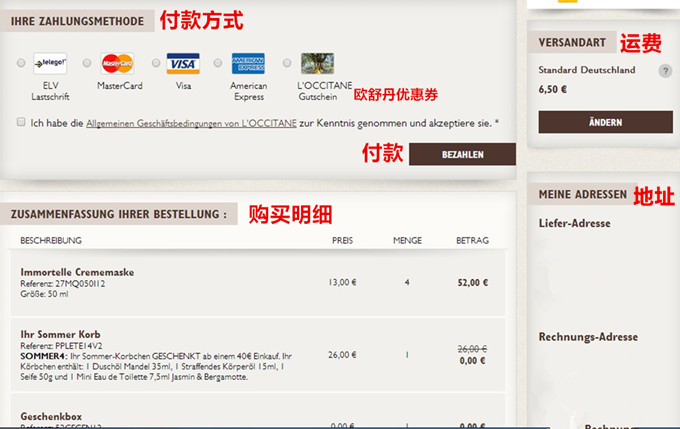
Task: Click the MasterCard logo icon
Action: point(118,63)
